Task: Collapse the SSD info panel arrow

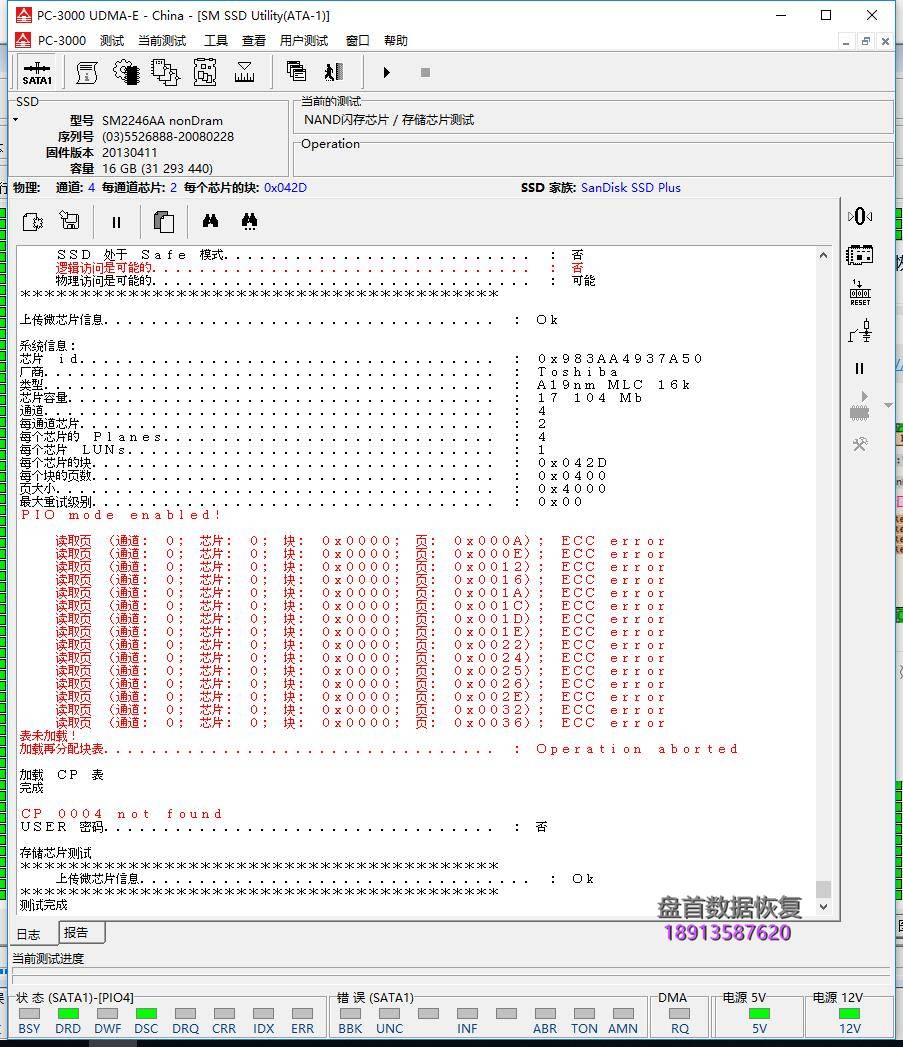Action: (15, 120)
